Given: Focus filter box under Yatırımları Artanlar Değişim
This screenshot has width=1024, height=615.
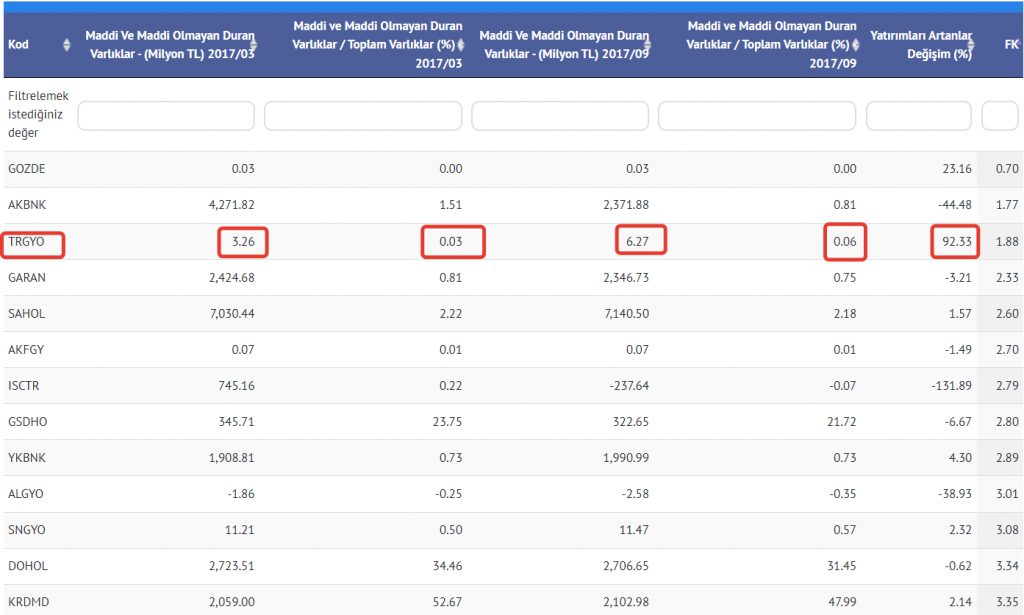Looking at the screenshot, I should coord(918,116).
